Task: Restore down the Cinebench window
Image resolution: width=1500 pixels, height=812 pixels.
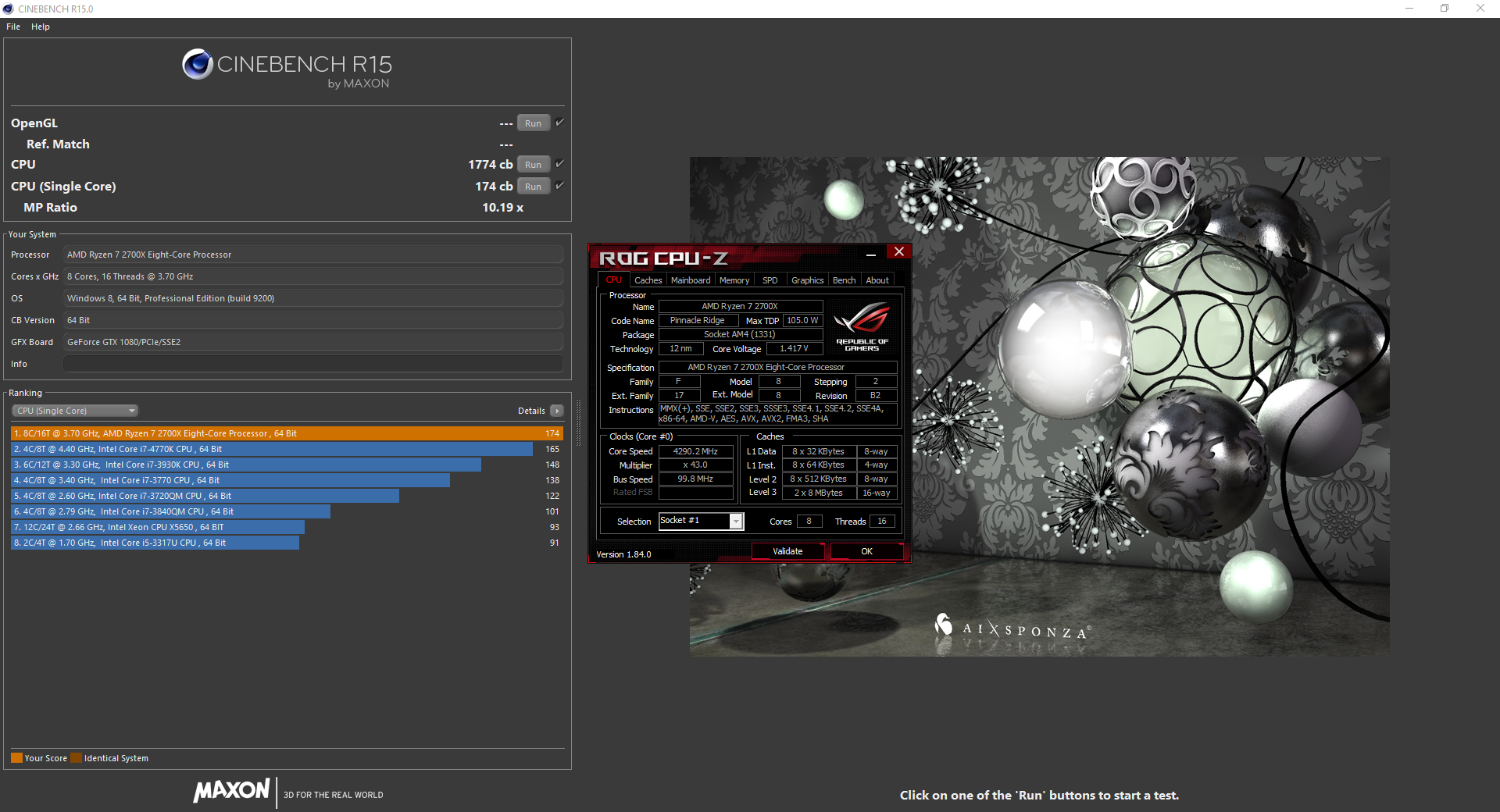Action: (1445, 9)
